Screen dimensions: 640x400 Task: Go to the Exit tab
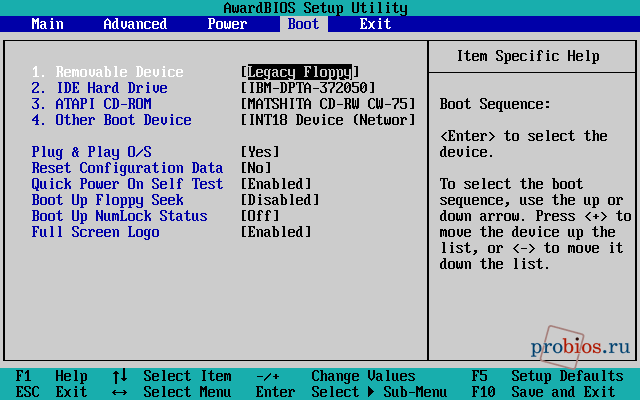[375, 24]
